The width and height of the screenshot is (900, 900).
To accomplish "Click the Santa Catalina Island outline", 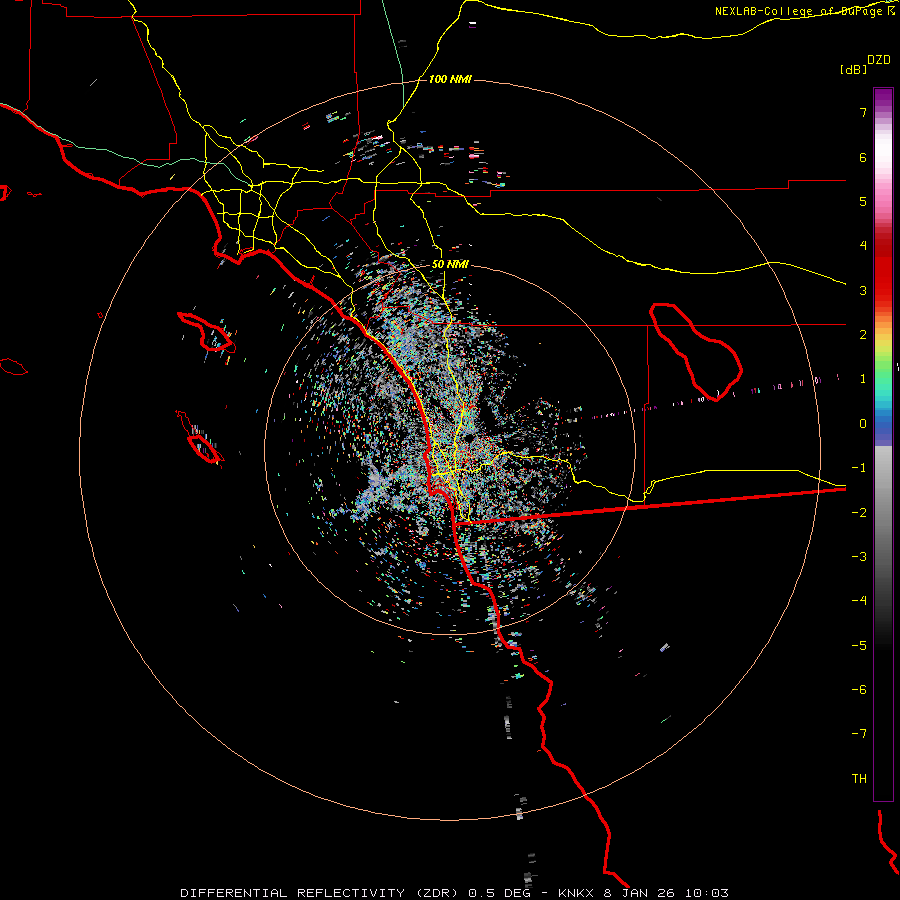I will [207, 332].
